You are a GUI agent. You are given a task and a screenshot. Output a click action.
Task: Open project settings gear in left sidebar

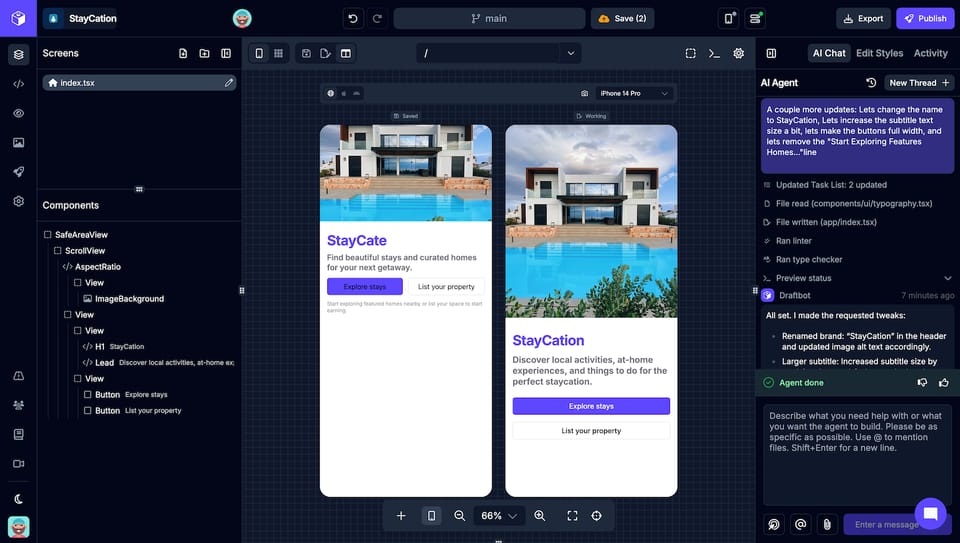click(x=18, y=201)
